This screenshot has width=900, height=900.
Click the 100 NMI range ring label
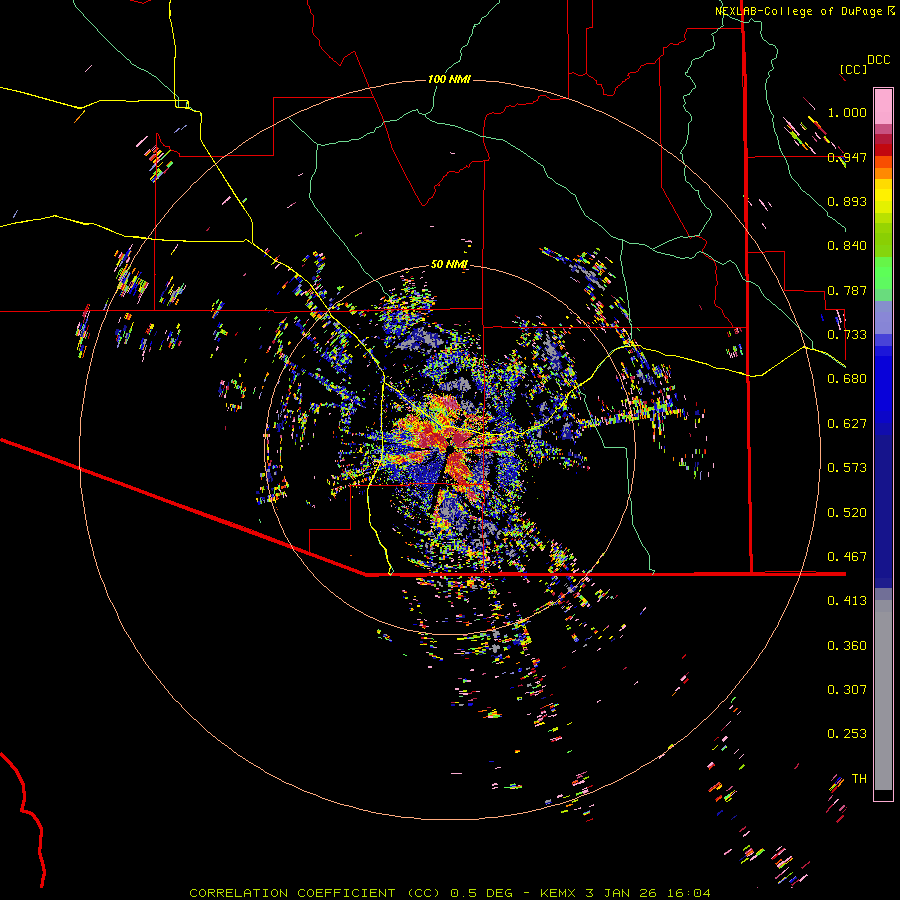(x=449, y=79)
